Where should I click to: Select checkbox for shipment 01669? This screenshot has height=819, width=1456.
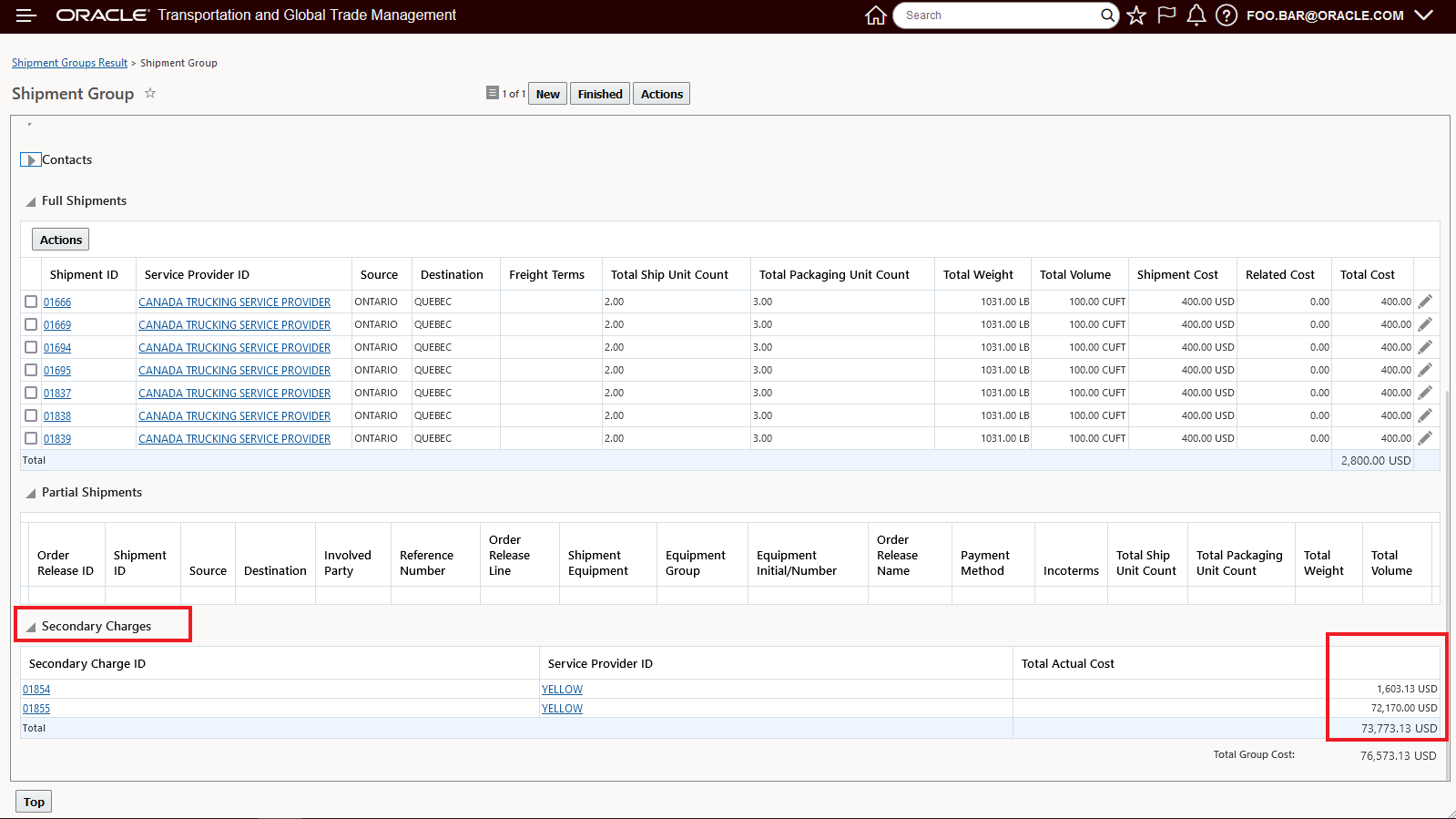click(x=31, y=324)
